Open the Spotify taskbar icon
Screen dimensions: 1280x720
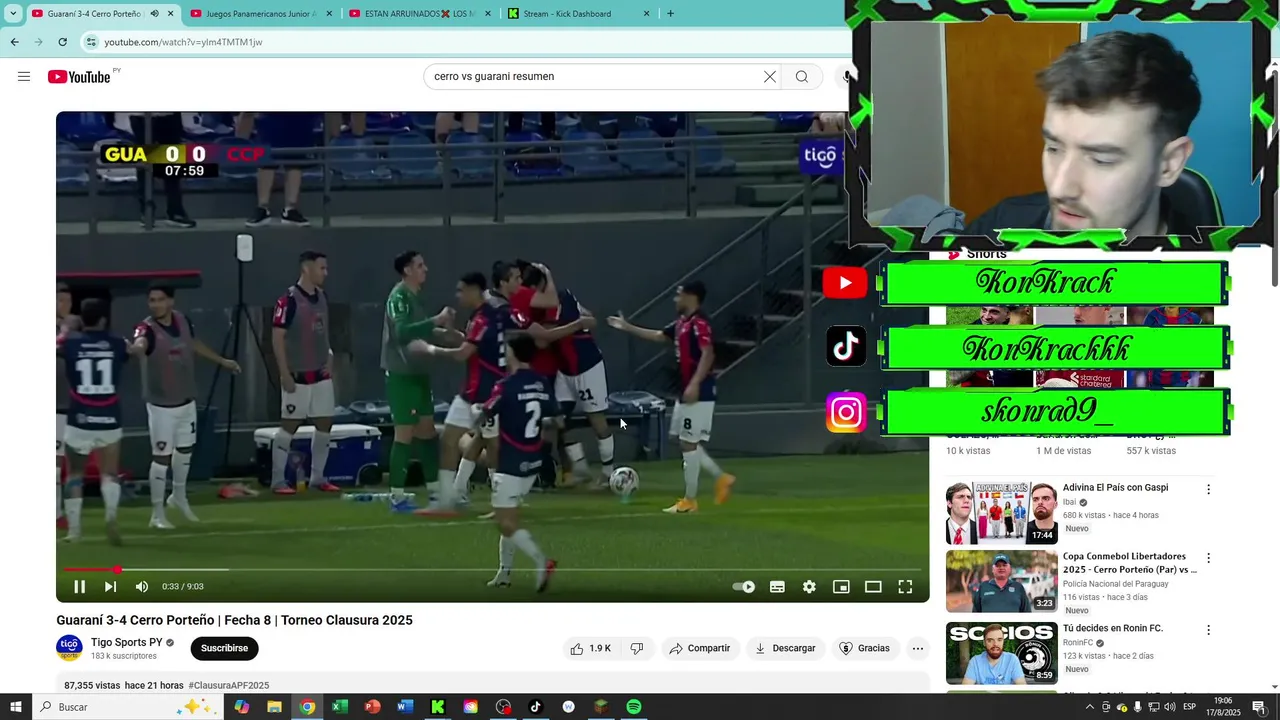tap(633, 707)
